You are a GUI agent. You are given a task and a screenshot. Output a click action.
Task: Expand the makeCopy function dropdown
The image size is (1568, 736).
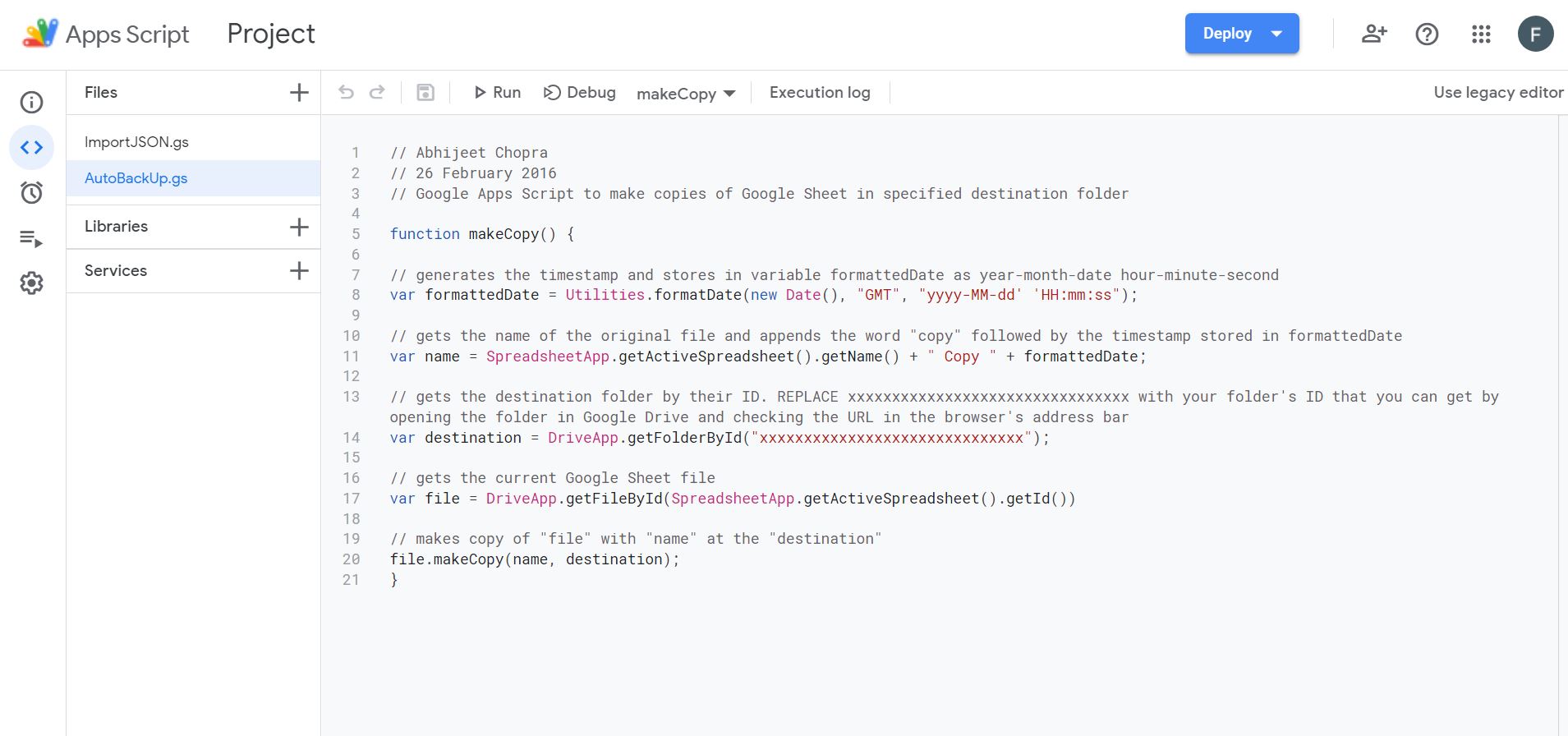[686, 94]
